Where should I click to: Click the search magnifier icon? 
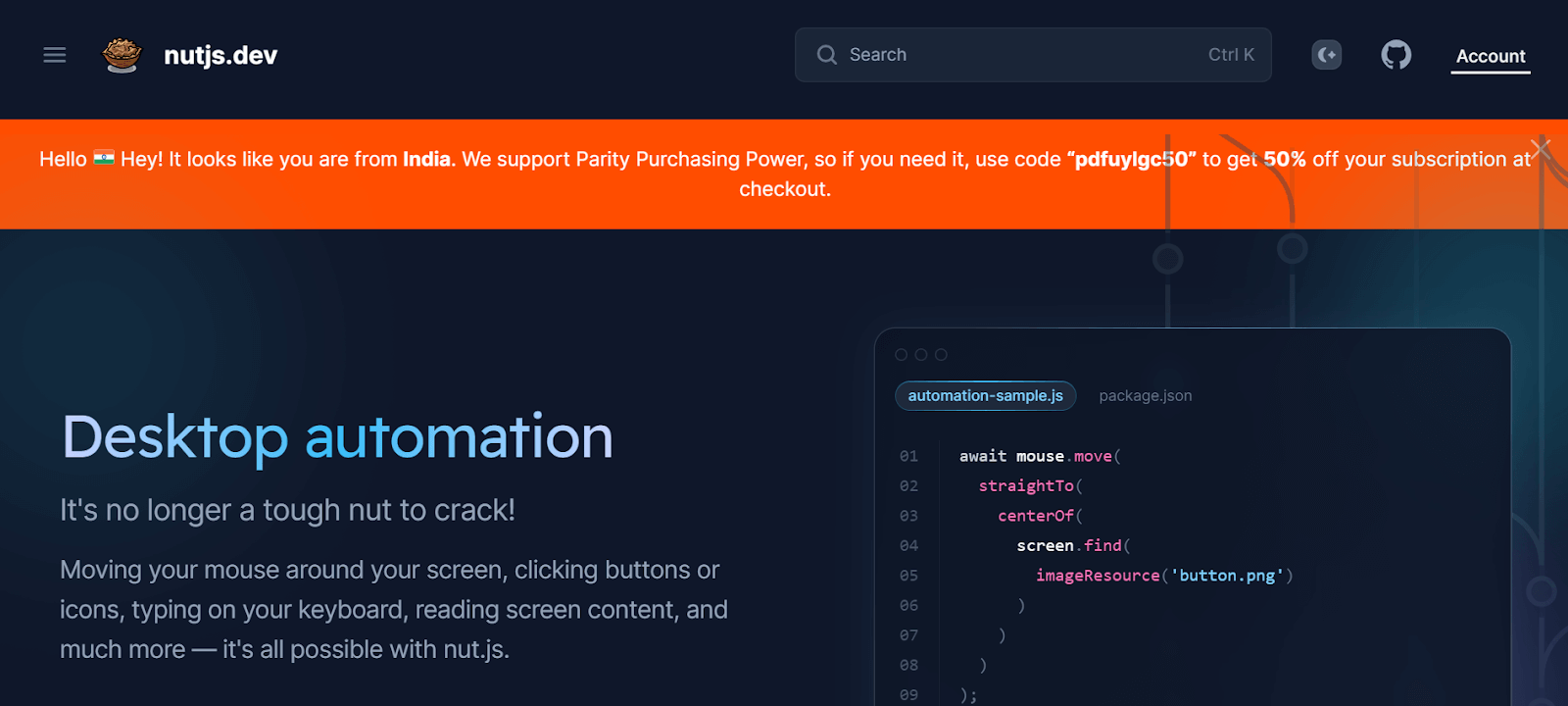(827, 55)
